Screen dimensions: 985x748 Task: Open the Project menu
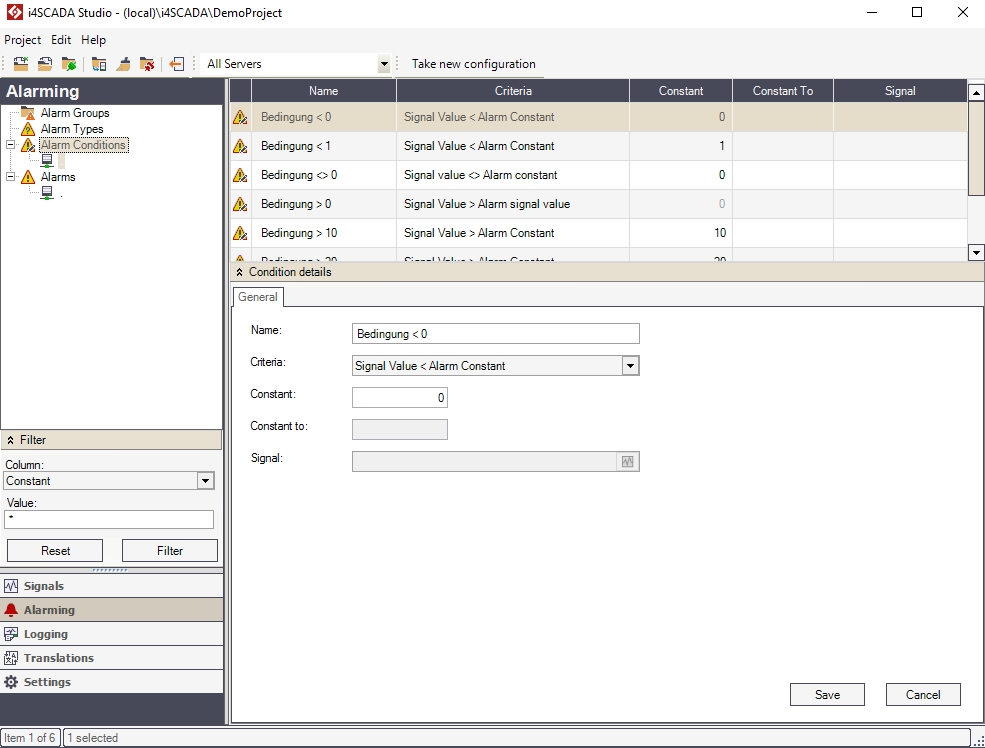[x=23, y=40]
